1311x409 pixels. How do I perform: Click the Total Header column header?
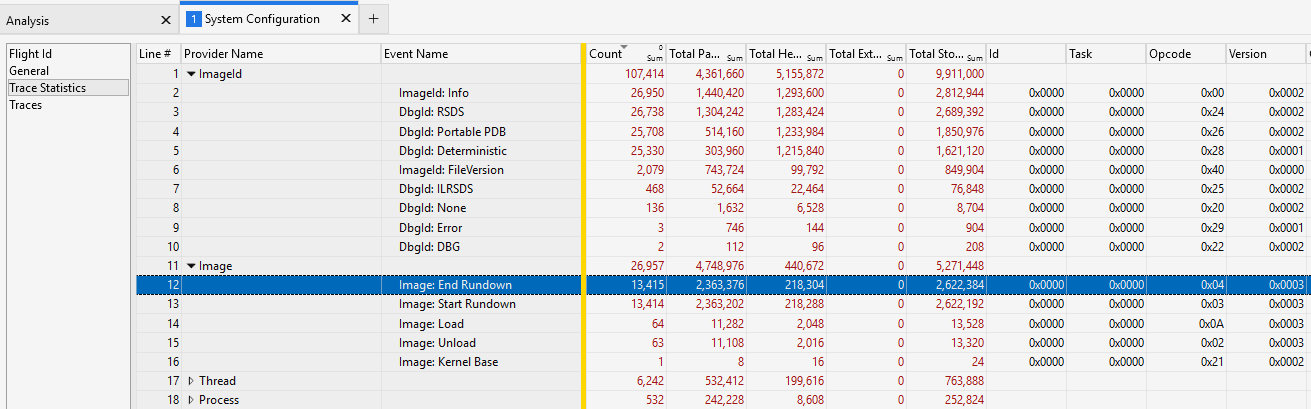(x=785, y=54)
